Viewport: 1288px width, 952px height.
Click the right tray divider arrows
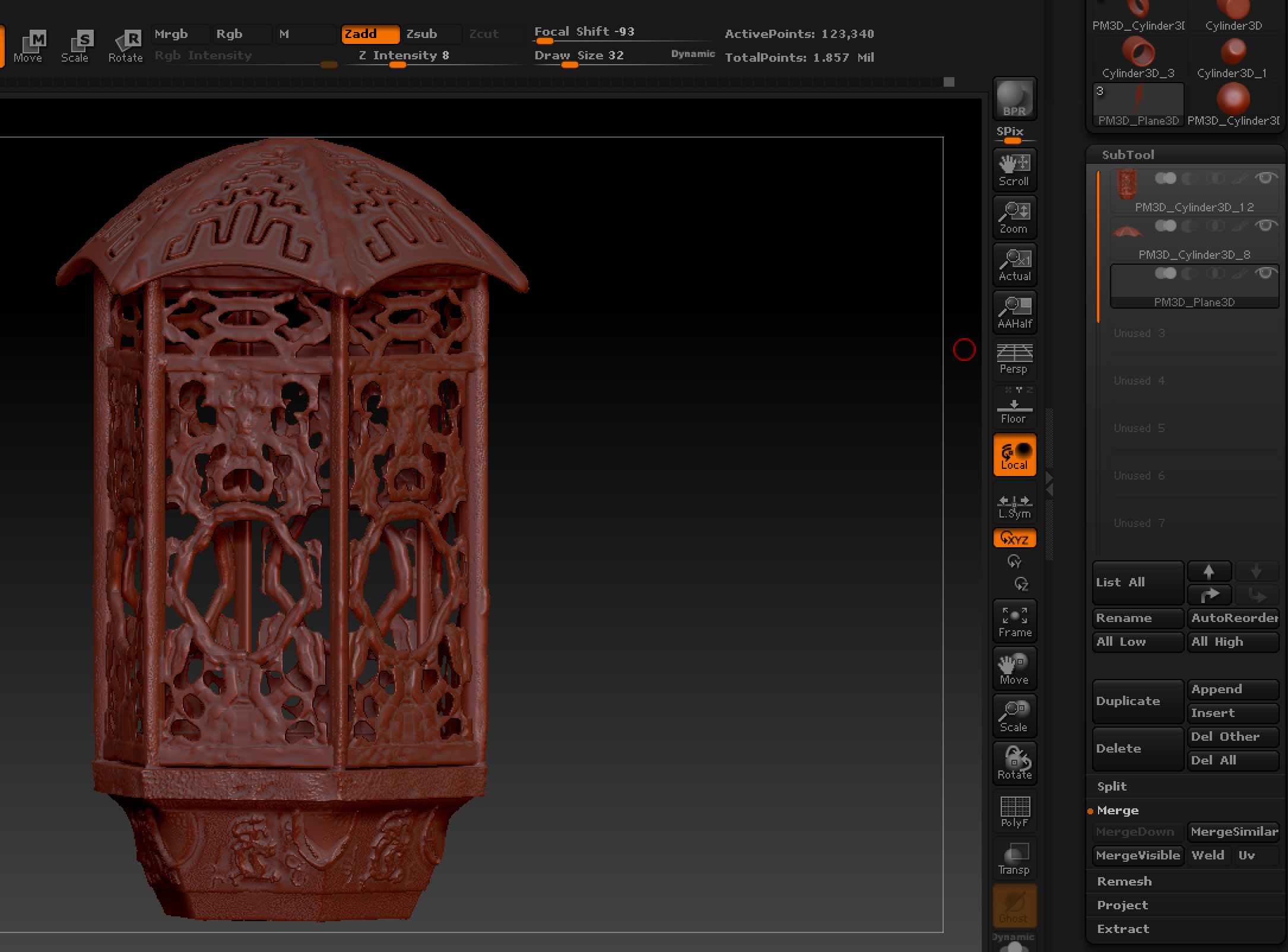1049,484
